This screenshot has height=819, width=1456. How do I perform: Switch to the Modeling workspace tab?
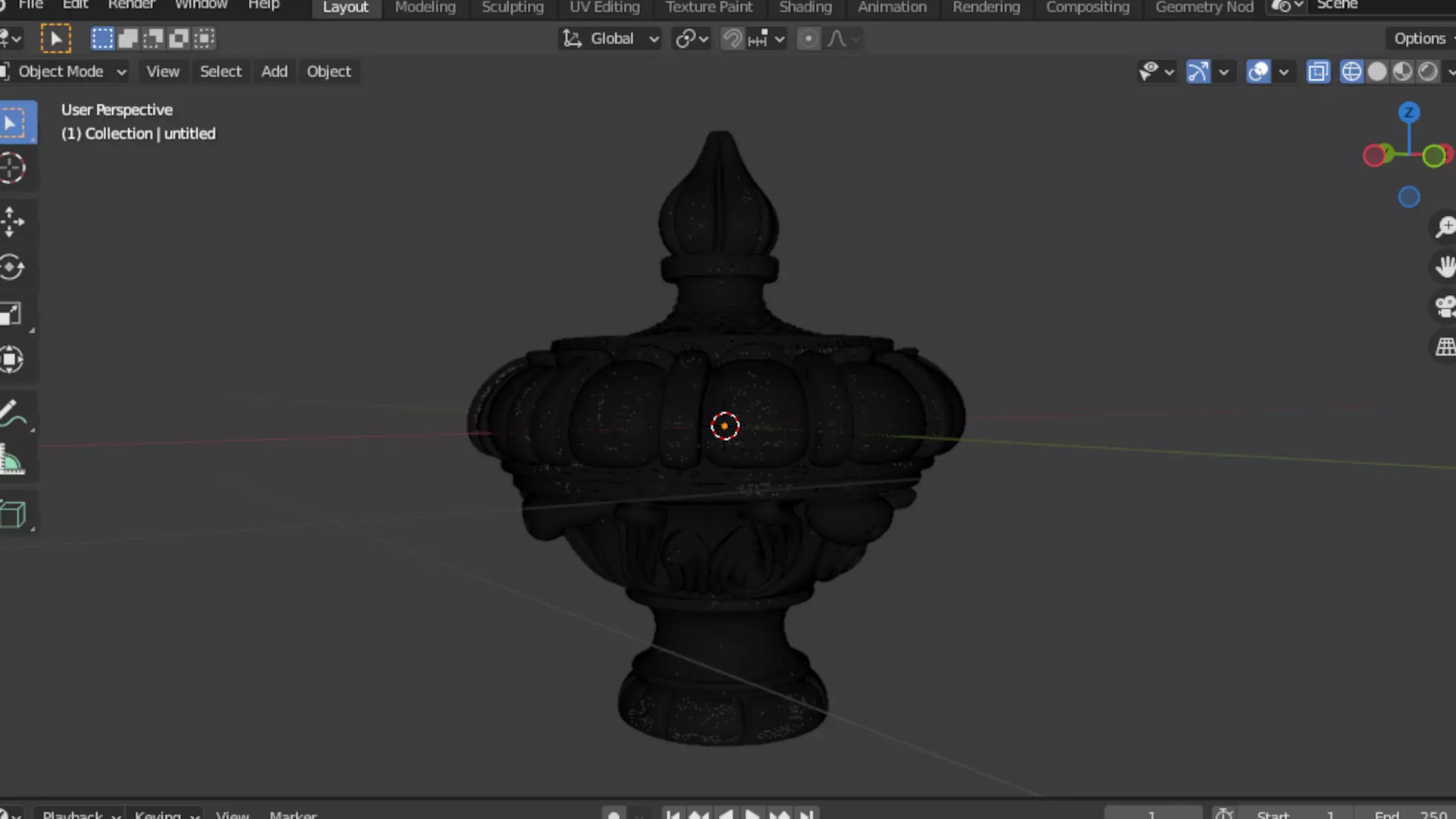[425, 8]
